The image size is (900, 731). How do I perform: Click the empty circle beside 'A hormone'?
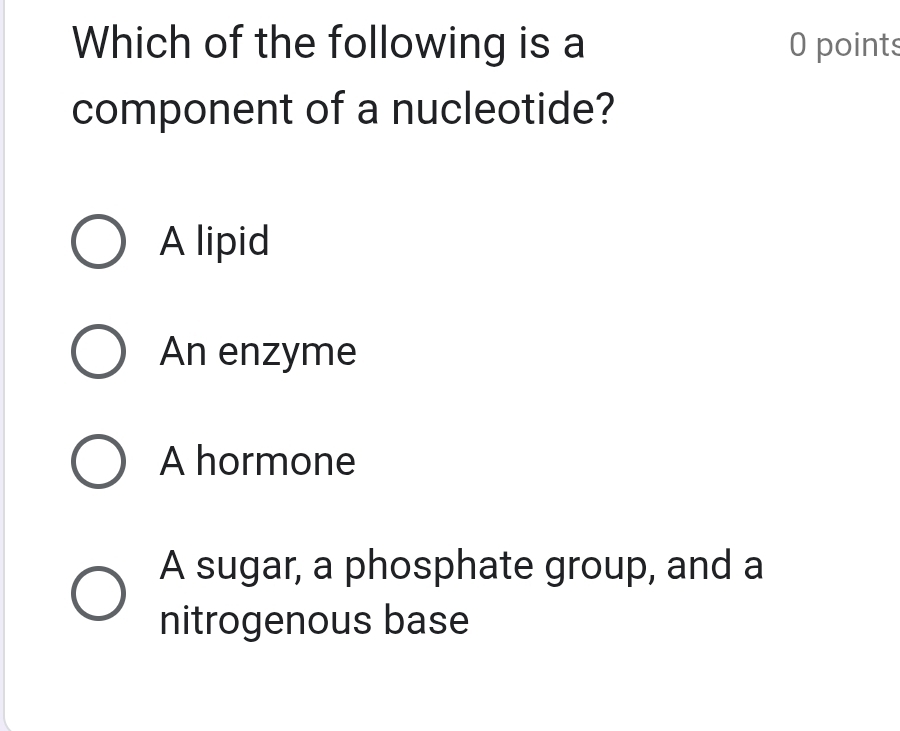pos(97,462)
